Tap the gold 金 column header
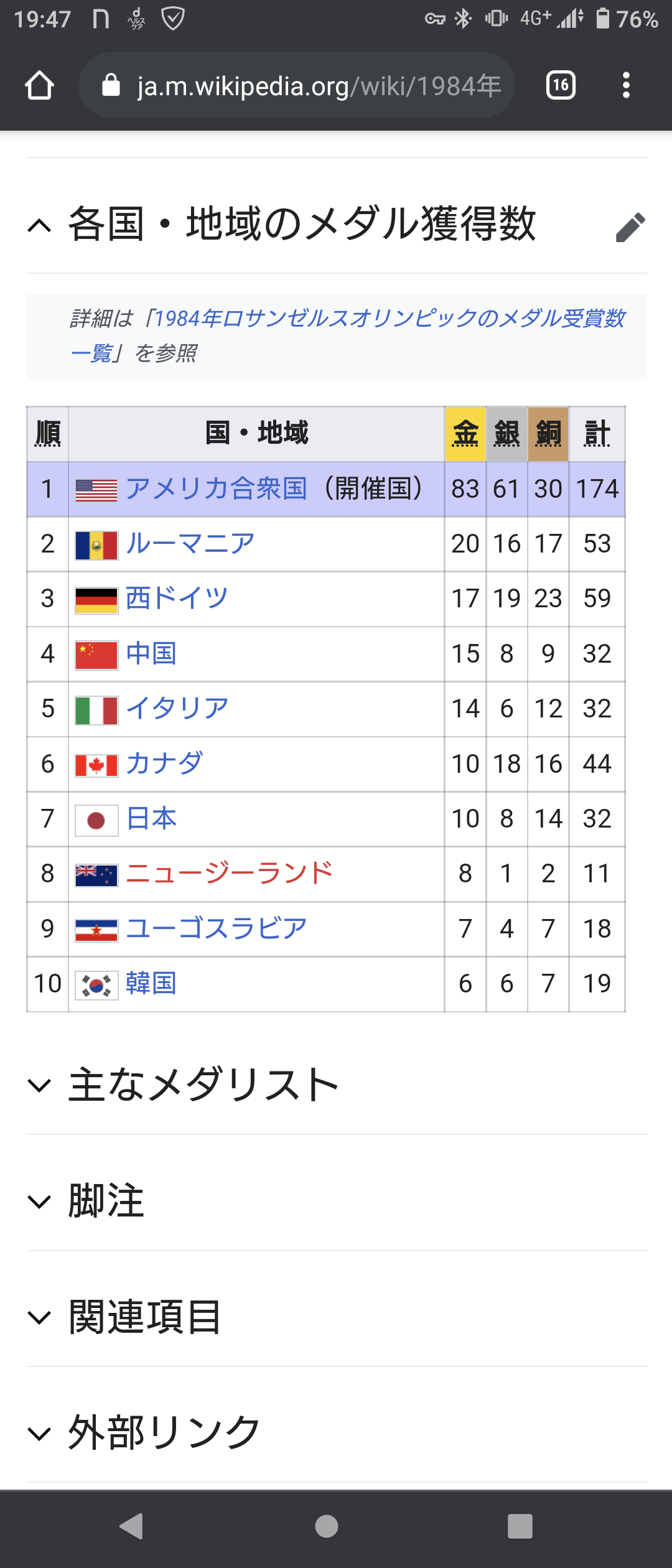This screenshot has height=1568, width=672. [465, 434]
